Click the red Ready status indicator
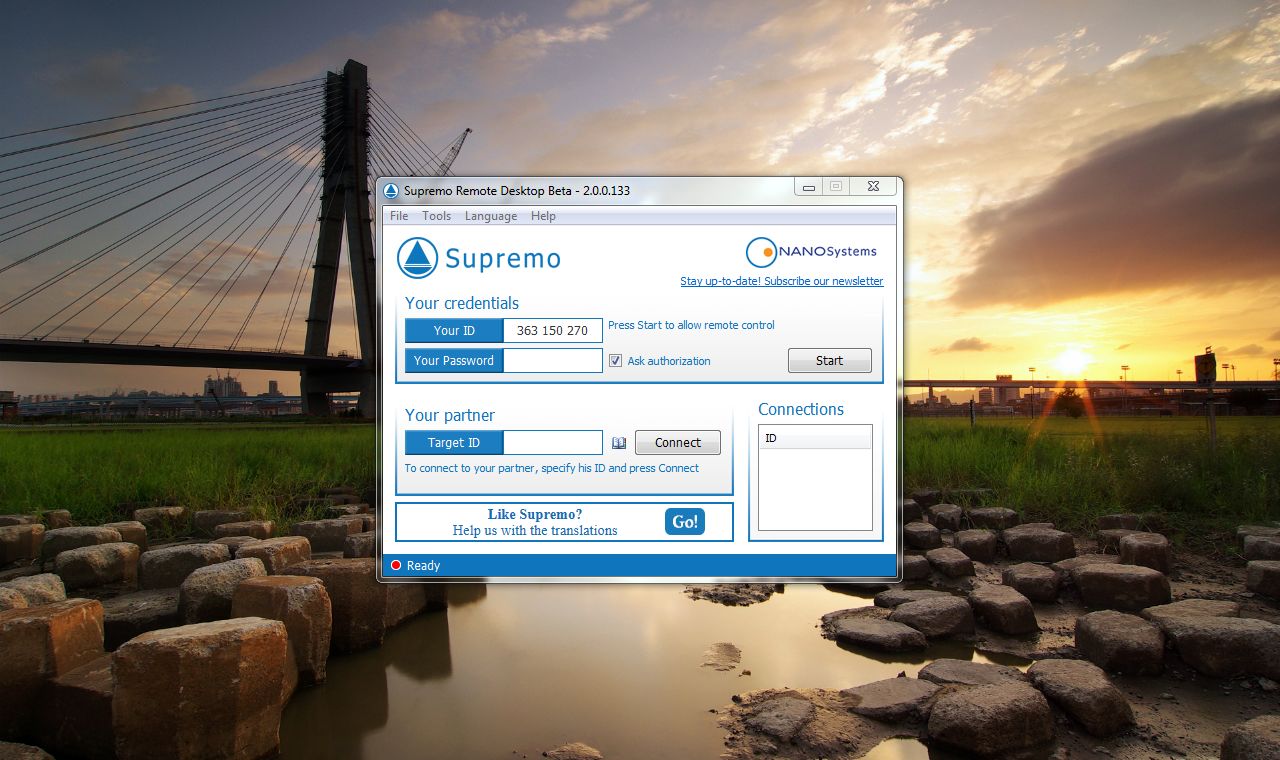1280x760 pixels. (x=396, y=566)
